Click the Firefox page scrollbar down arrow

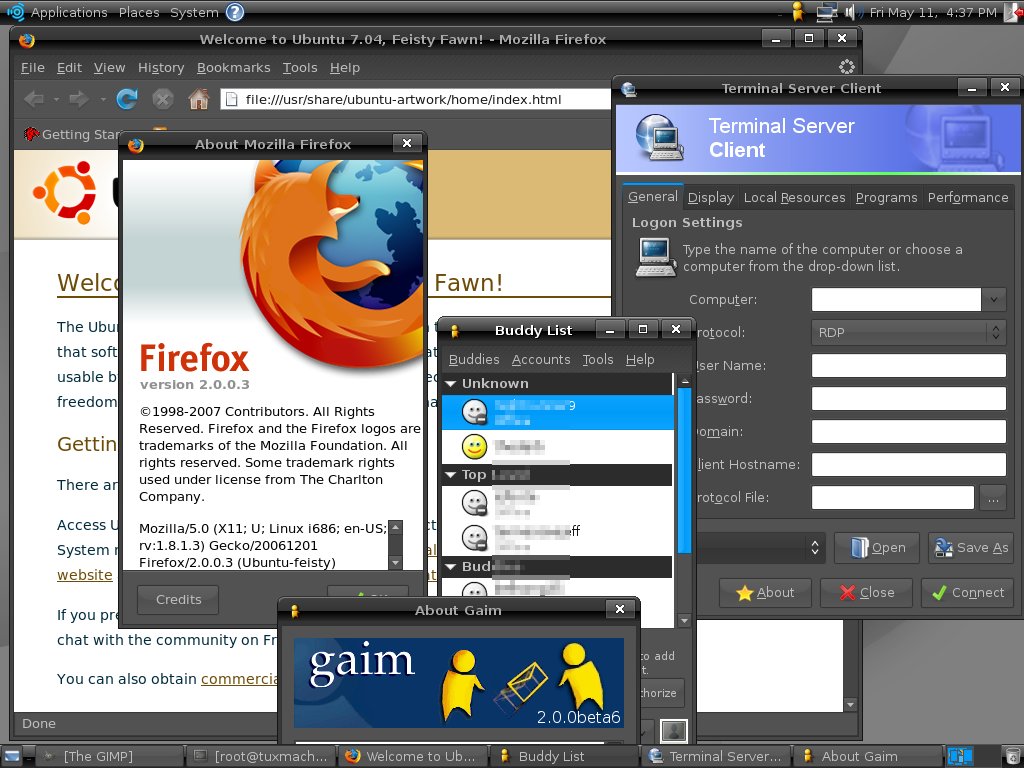point(850,705)
